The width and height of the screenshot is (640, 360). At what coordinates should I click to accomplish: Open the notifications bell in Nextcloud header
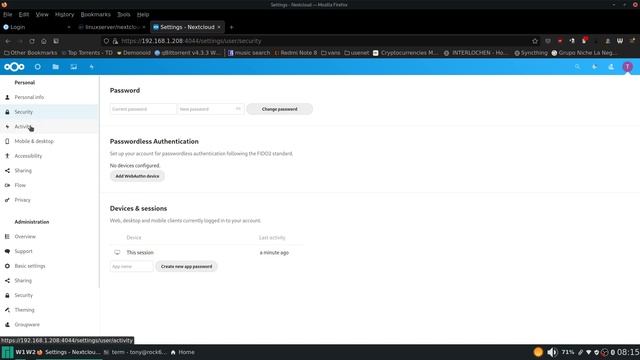pos(594,67)
